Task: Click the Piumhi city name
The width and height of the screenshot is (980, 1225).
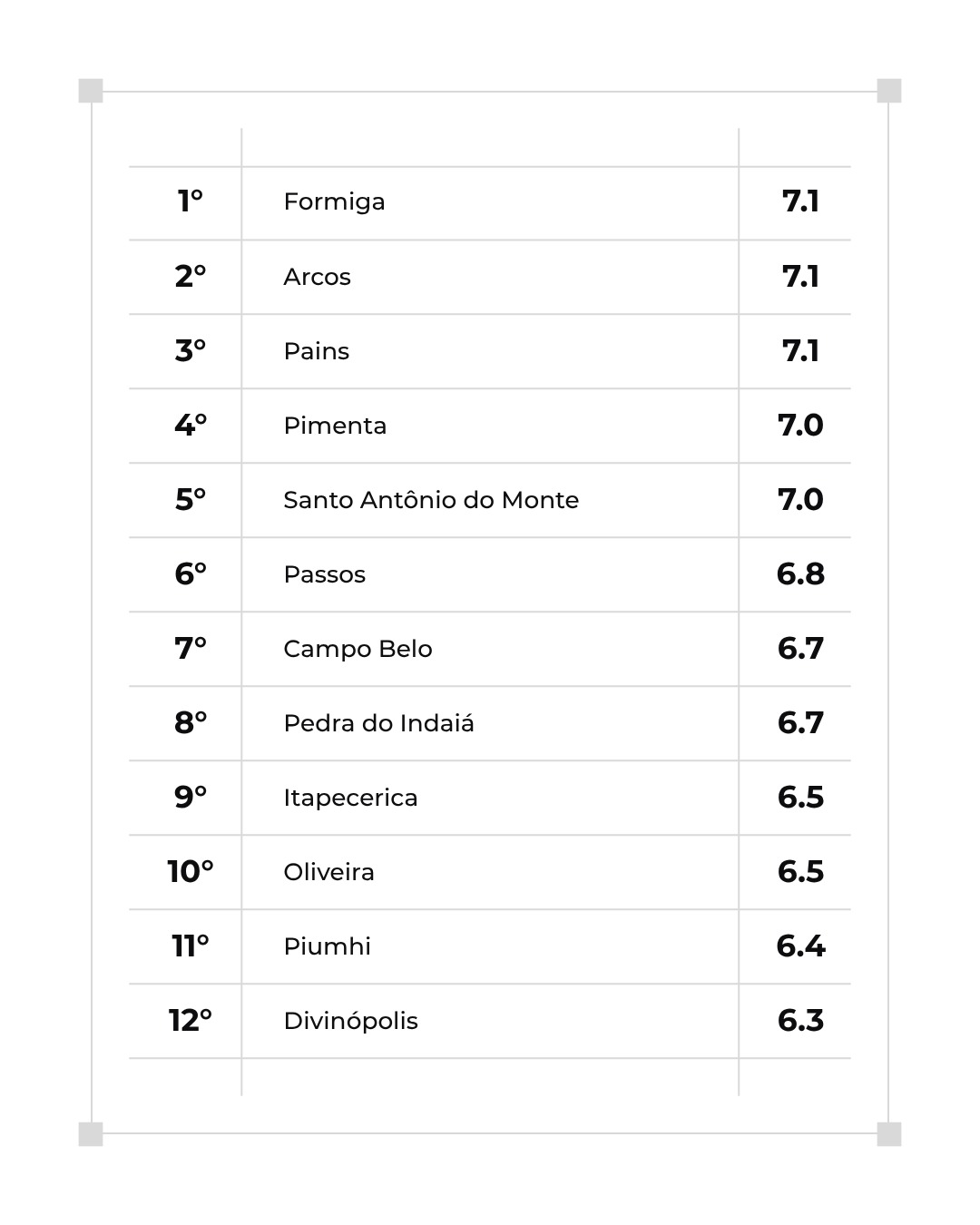Action: coord(327,946)
